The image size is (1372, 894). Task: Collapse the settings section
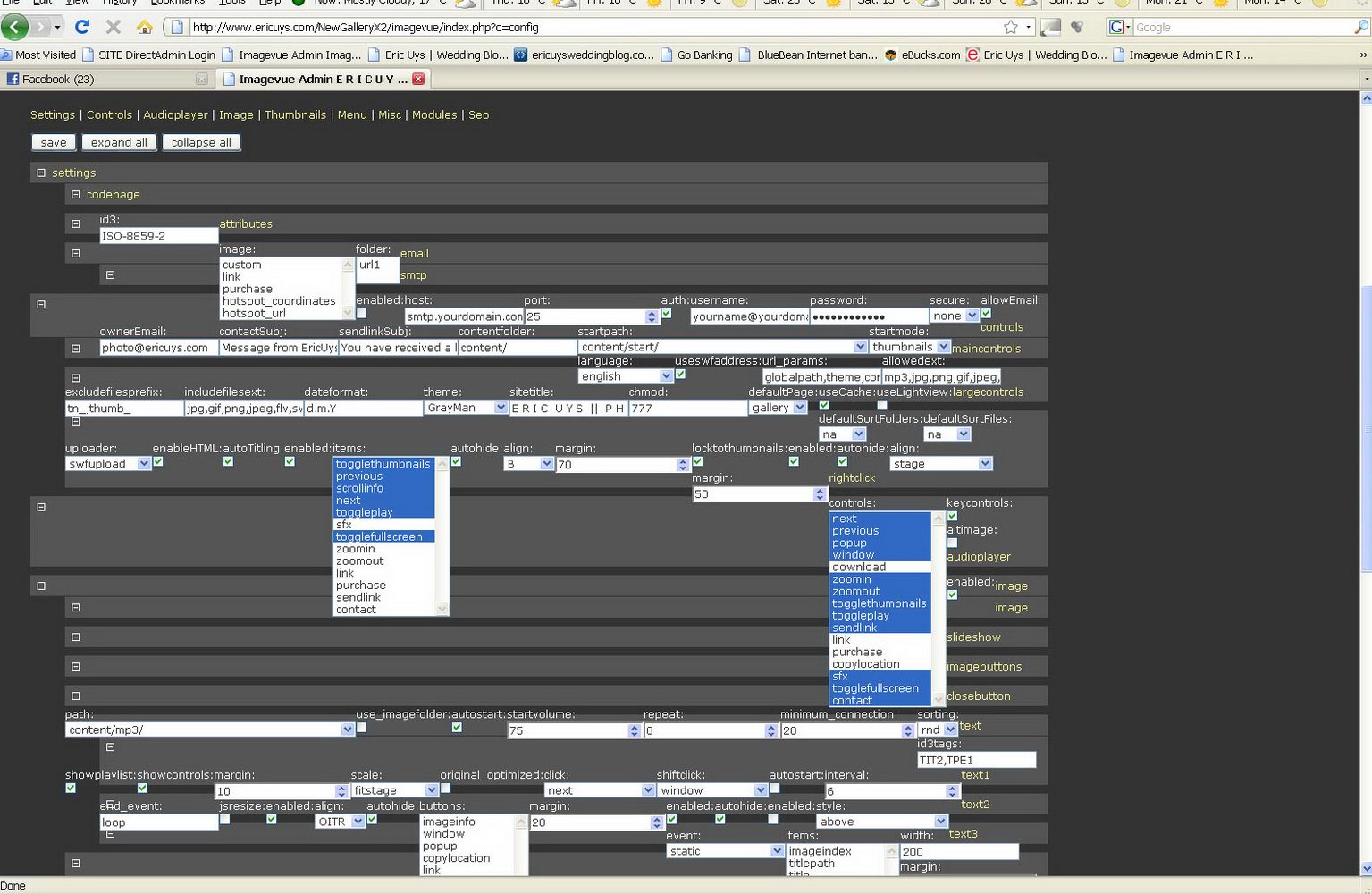[41, 173]
